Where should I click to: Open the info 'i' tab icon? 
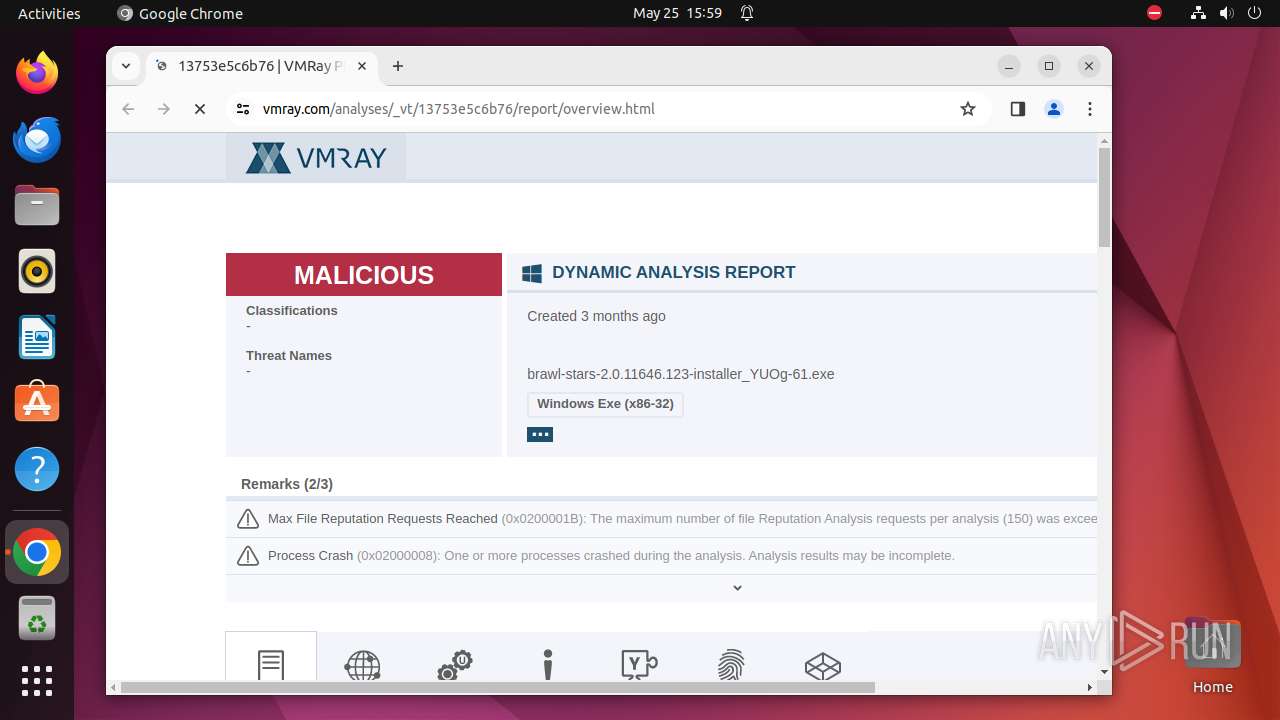(547, 666)
